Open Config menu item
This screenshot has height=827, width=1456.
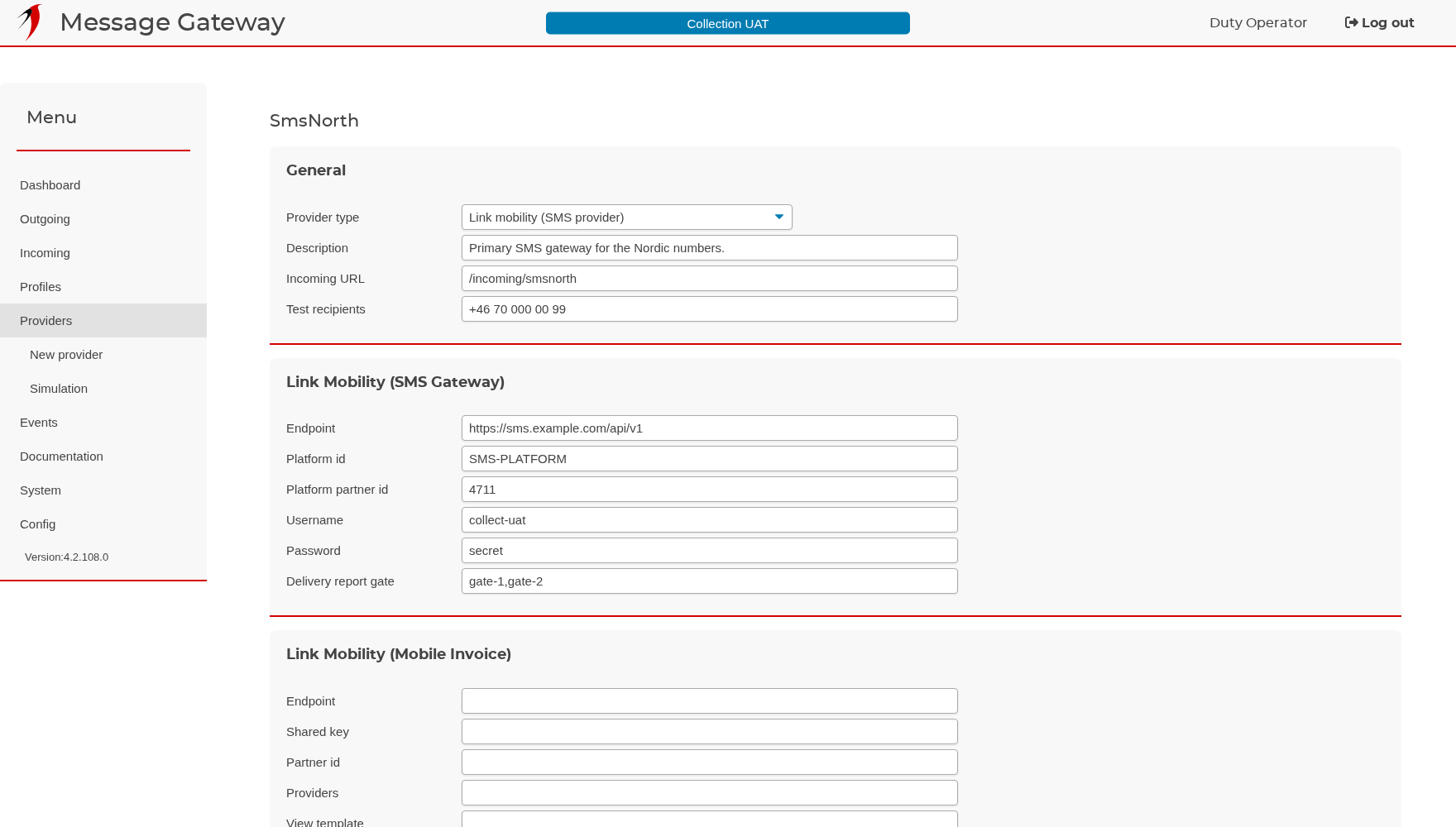click(x=103, y=524)
